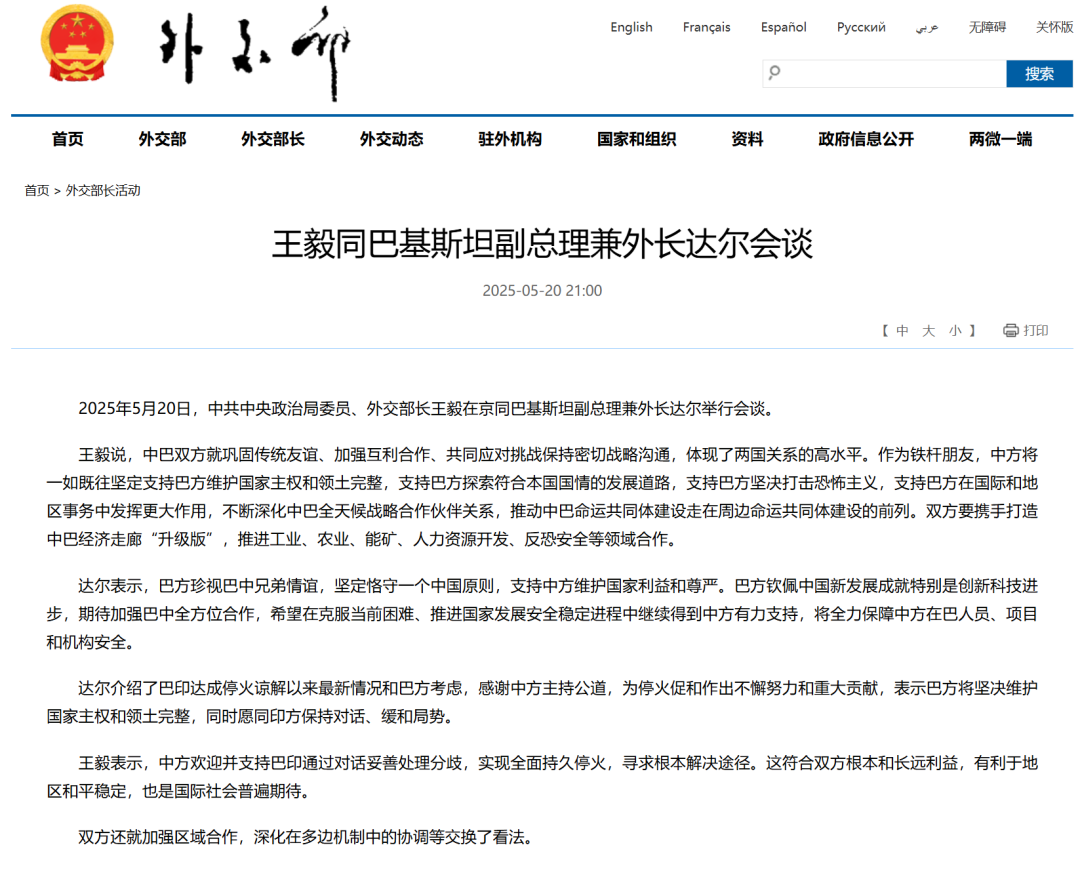Open the Arabic language version
Viewport: 1080px width, 881px height.
click(x=927, y=27)
